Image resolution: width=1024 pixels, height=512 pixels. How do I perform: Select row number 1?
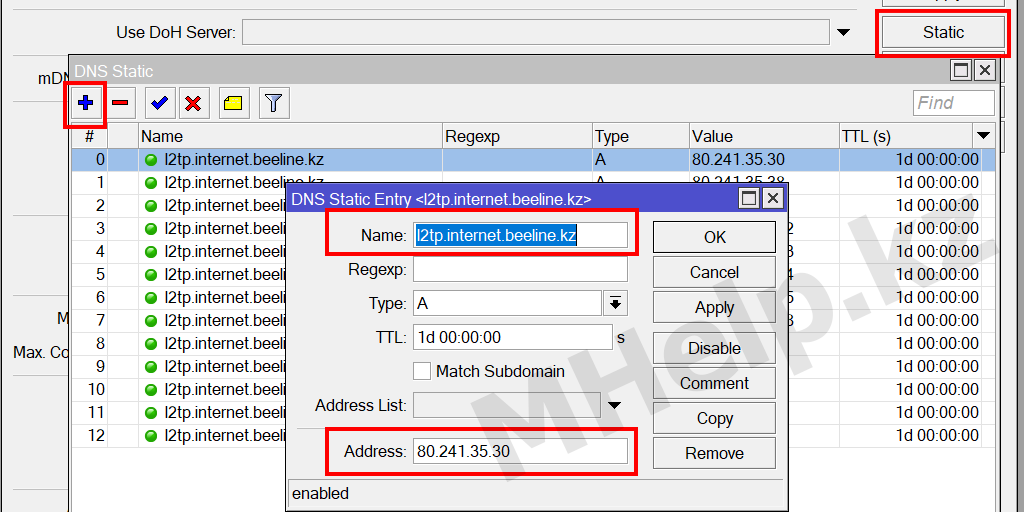pos(100,183)
